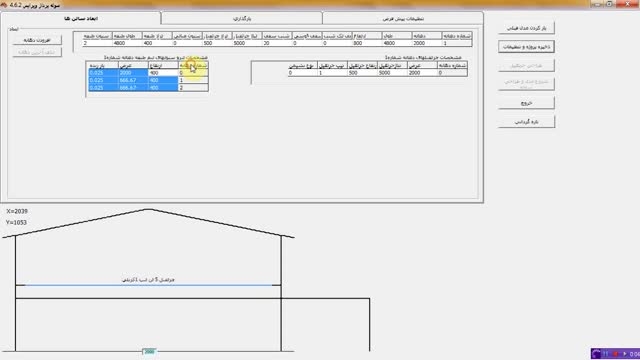Click the 2000 dimension label below the drawing
640x360 pixels.
149,351
